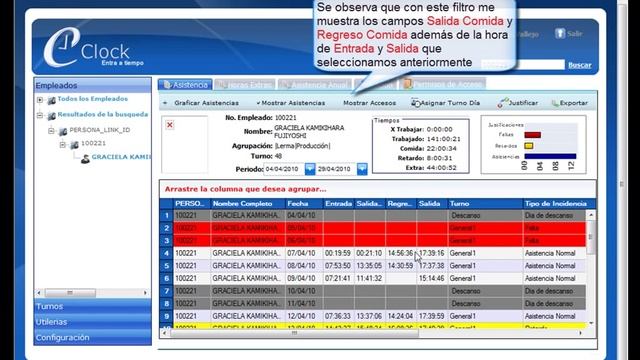640x360 pixels.
Task: Open the Asistencia tab
Action: click(185, 84)
